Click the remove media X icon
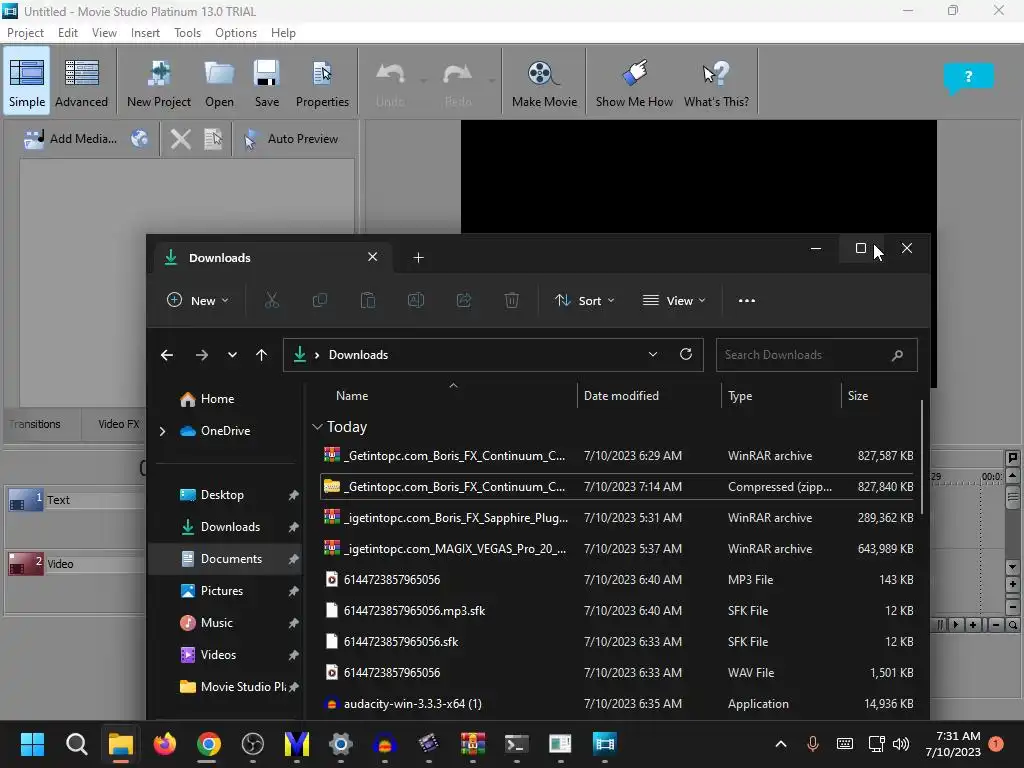The height and width of the screenshot is (768, 1024). point(181,138)
